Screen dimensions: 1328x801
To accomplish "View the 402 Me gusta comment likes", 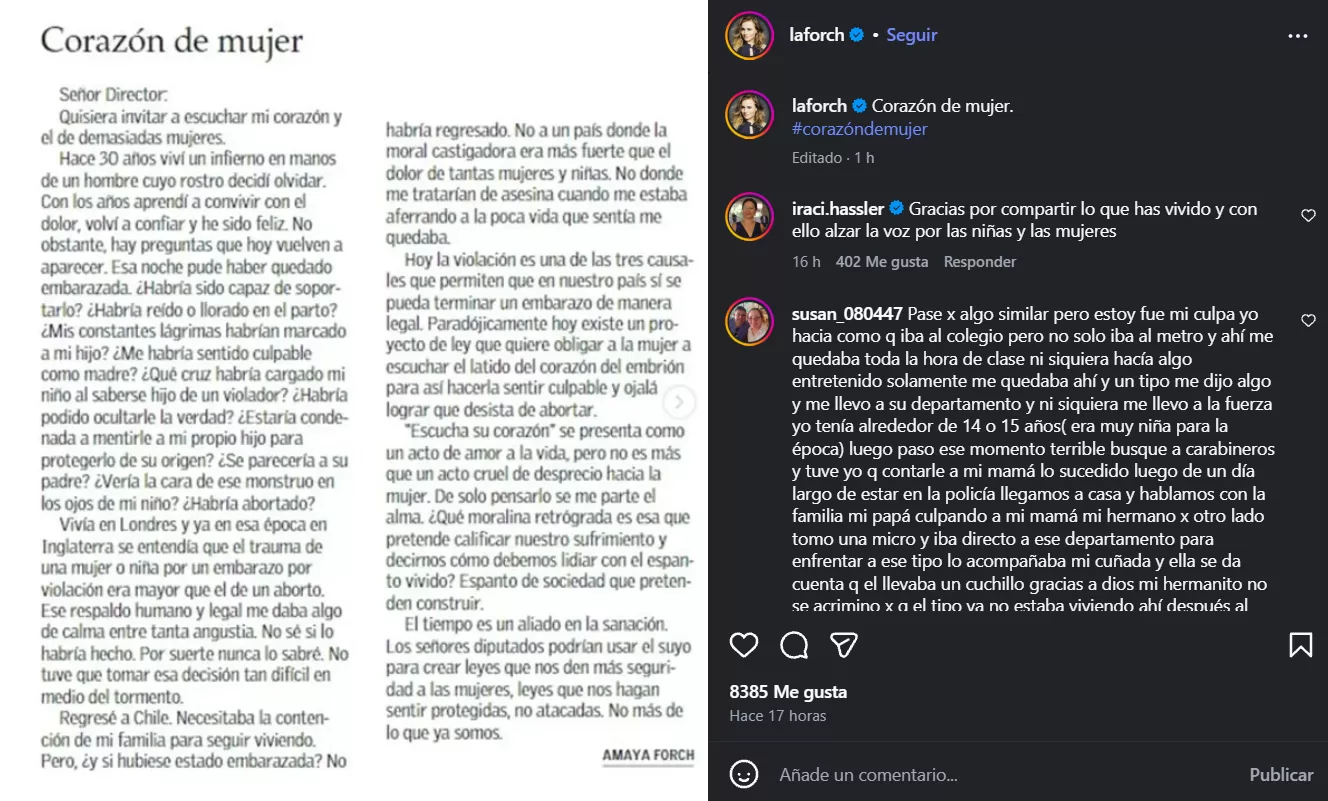I will 882,262.
